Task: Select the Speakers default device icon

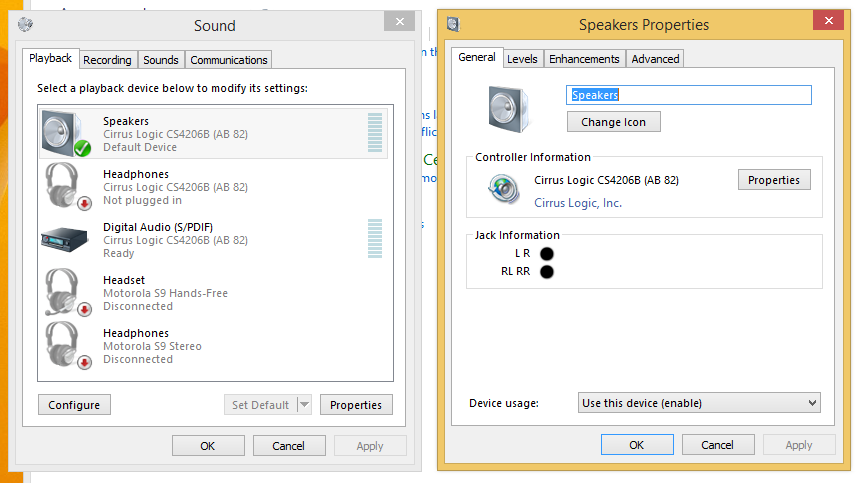Action: (x=66, y=133)
